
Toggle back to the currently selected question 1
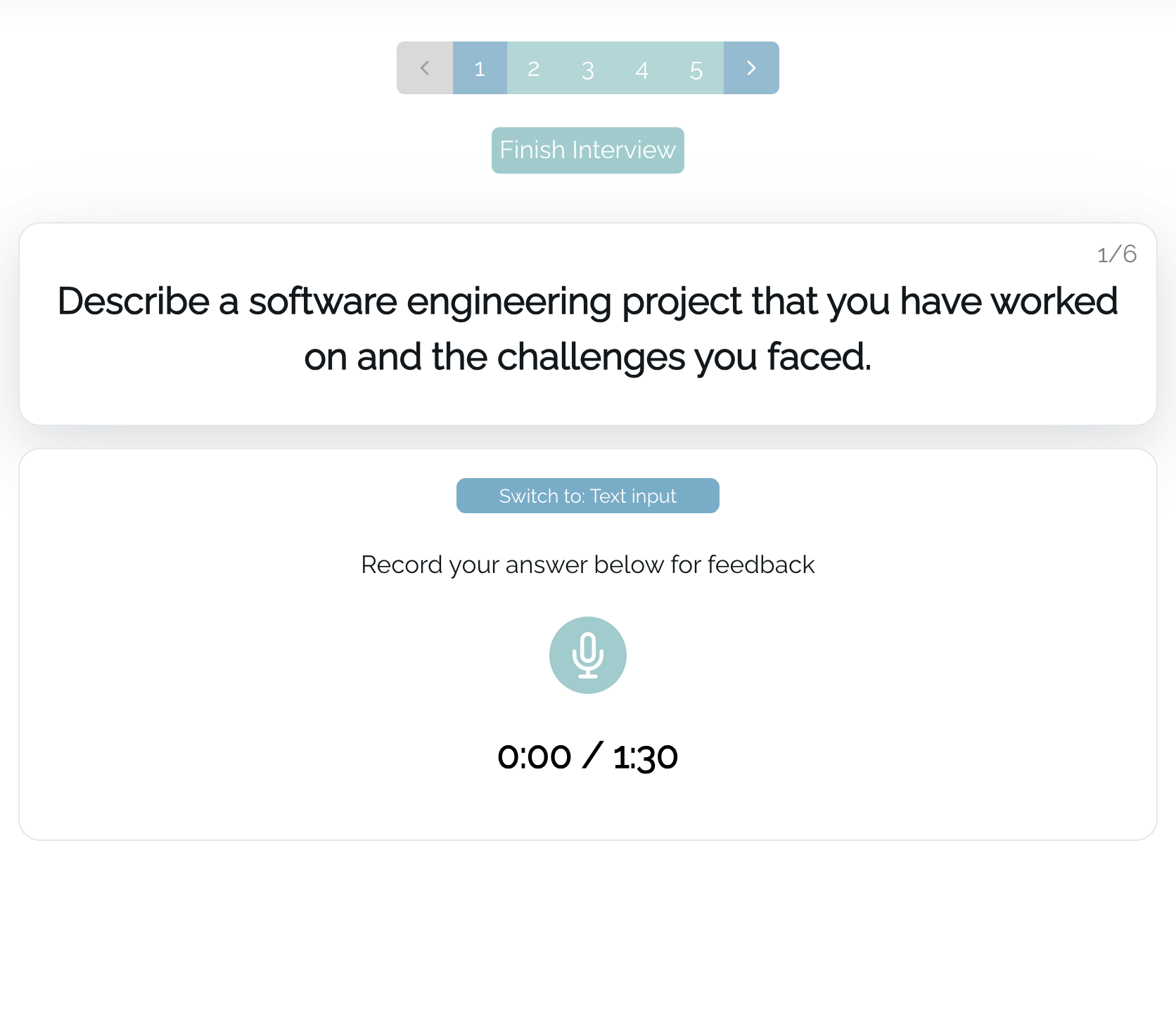point(479,67)
